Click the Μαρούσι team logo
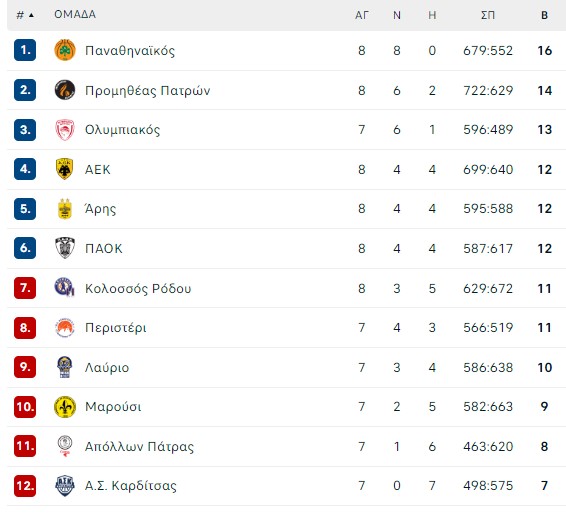Viewport: 566px width, 517px height. 65,407
